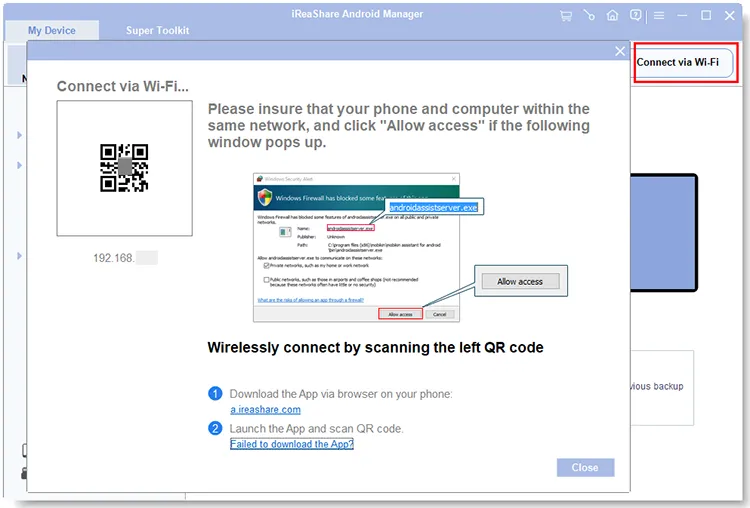Viewport: 750px width, 508px height.
Task: Open the a.ireashare.com download link
Action: coord(265,409)
